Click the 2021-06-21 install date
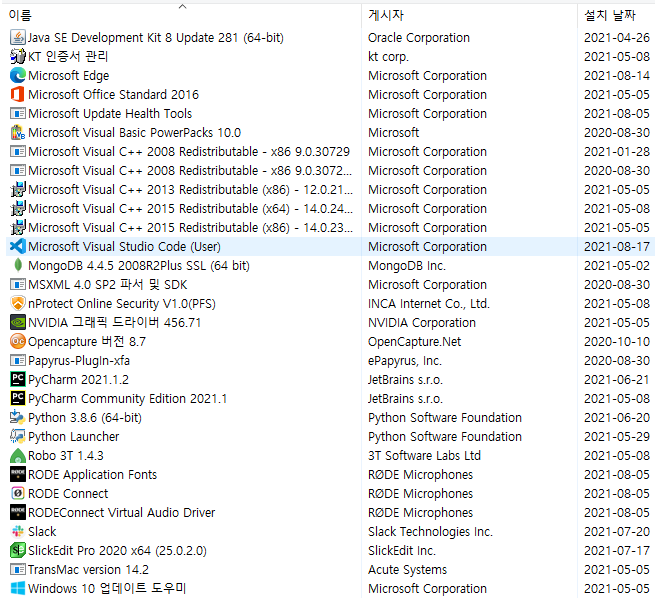Viewport: 655px width, 598px height. point(617,380)
